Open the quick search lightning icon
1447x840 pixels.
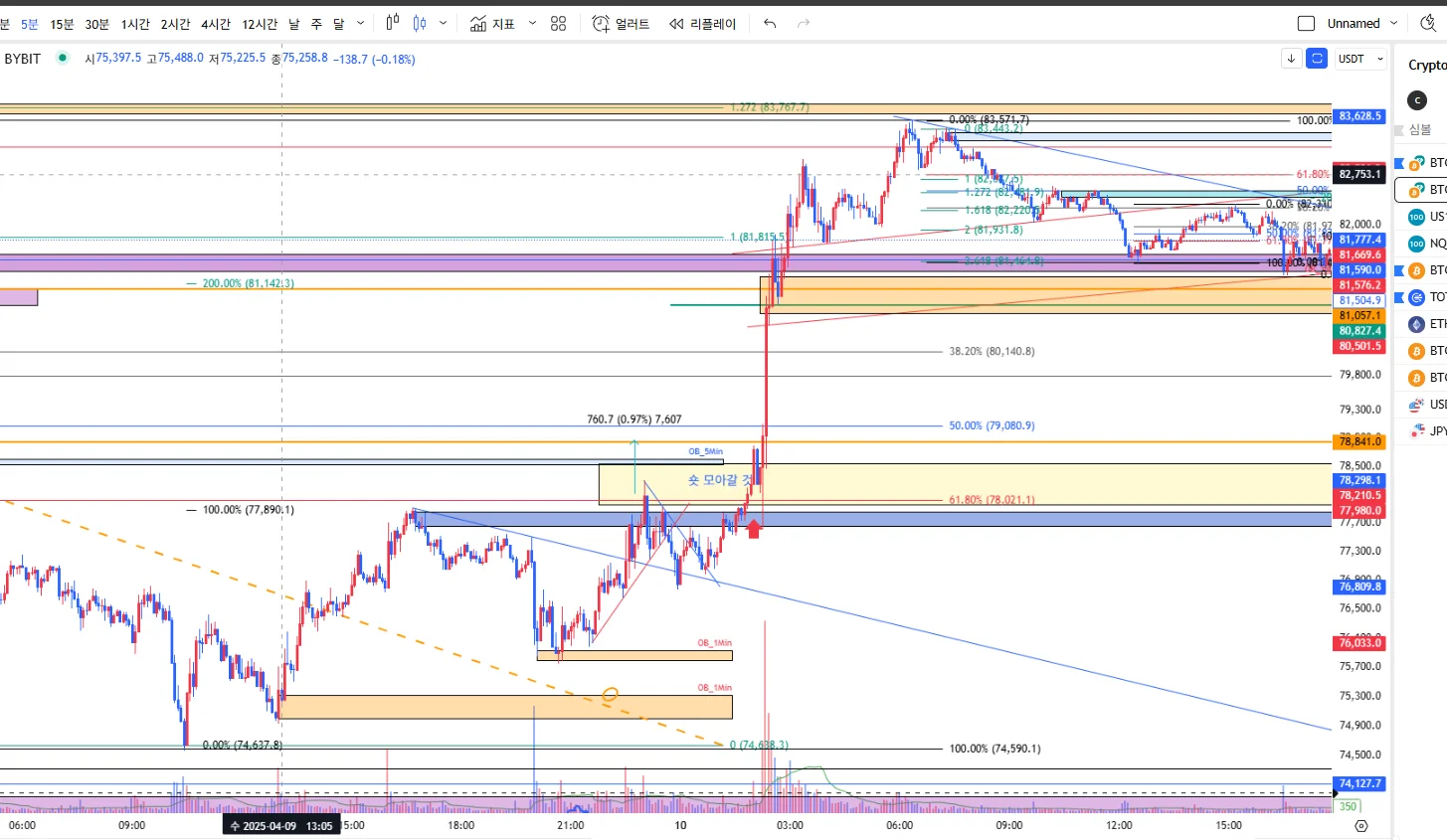(1428, 23)
